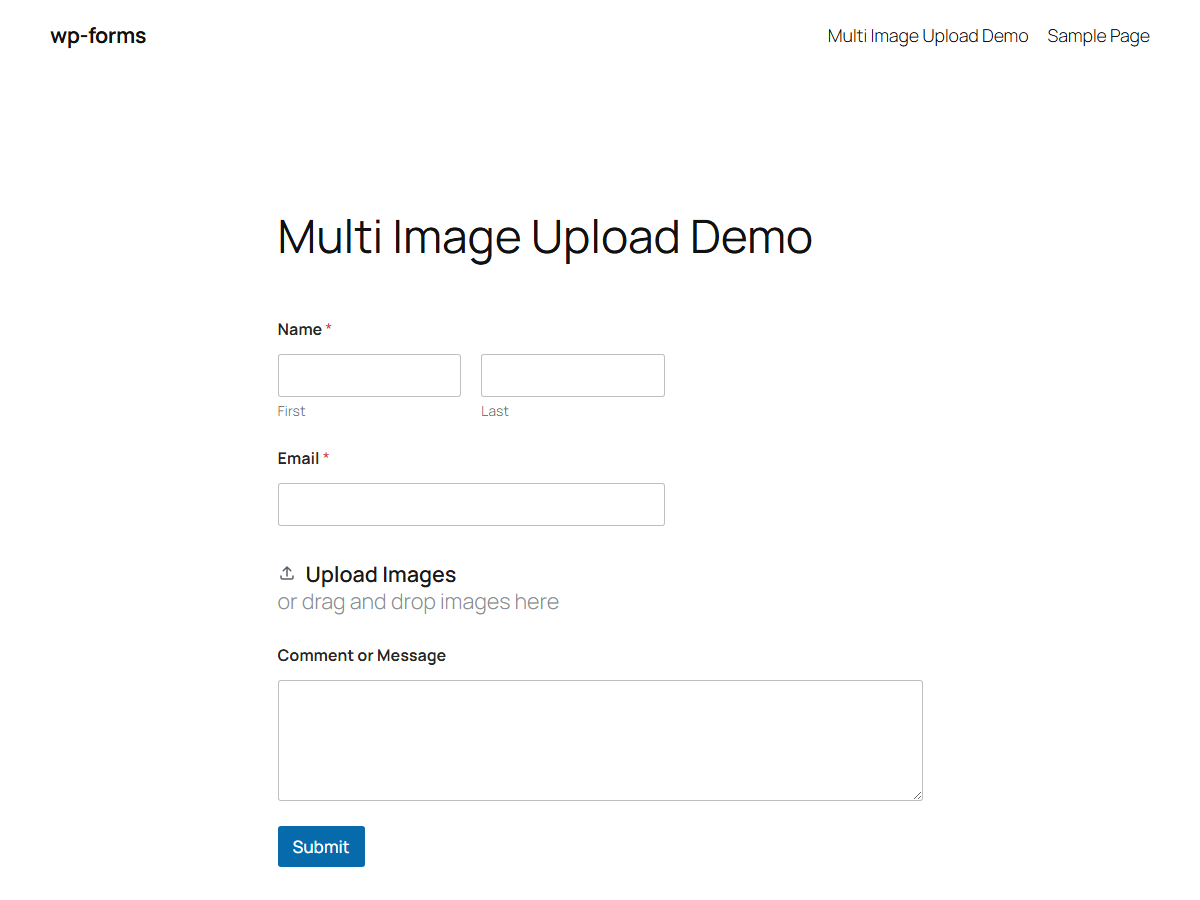The image size is (1200, 900).
Task: Click the upload arrow icon
Action: [287, 573]
